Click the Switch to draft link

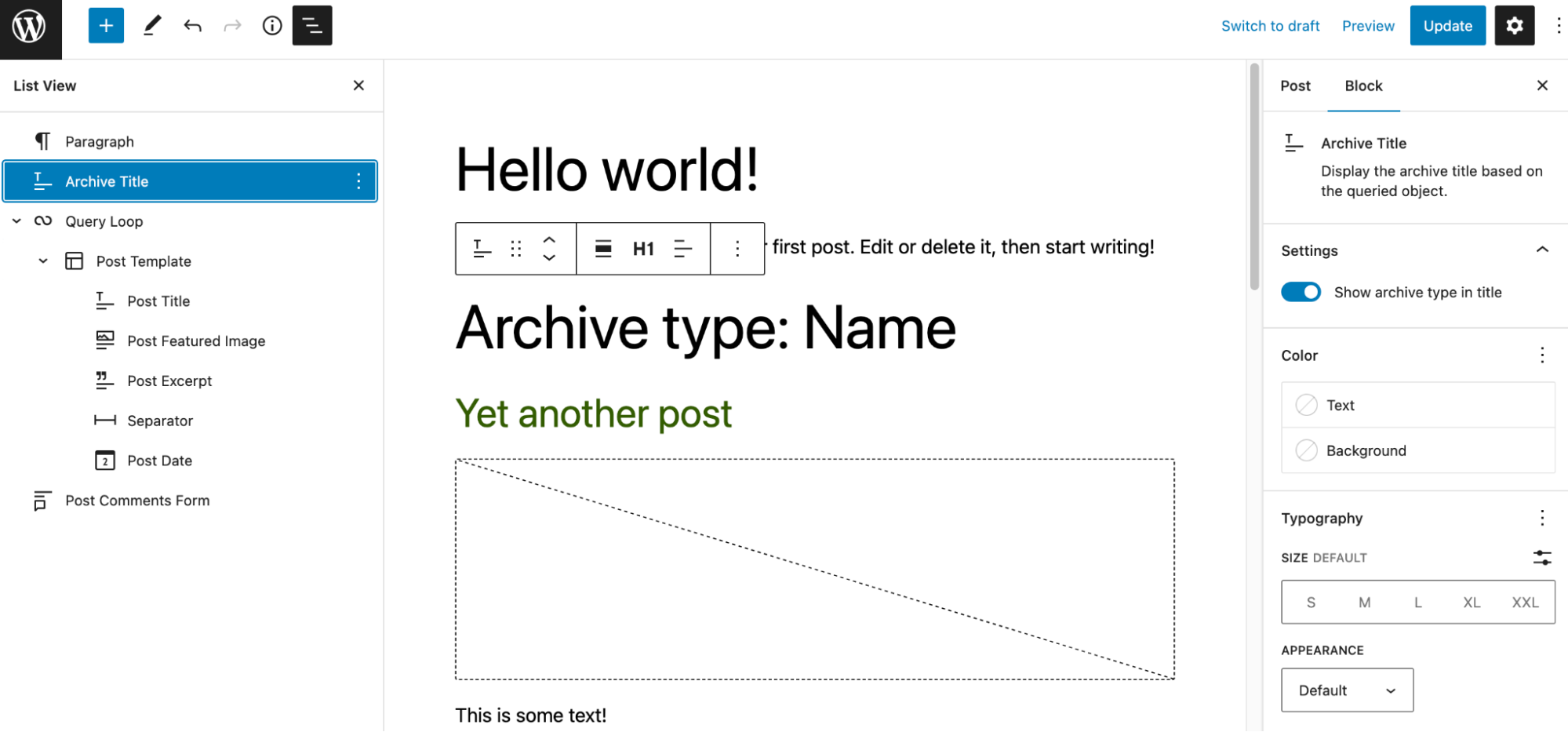[x=1270, y=25]
